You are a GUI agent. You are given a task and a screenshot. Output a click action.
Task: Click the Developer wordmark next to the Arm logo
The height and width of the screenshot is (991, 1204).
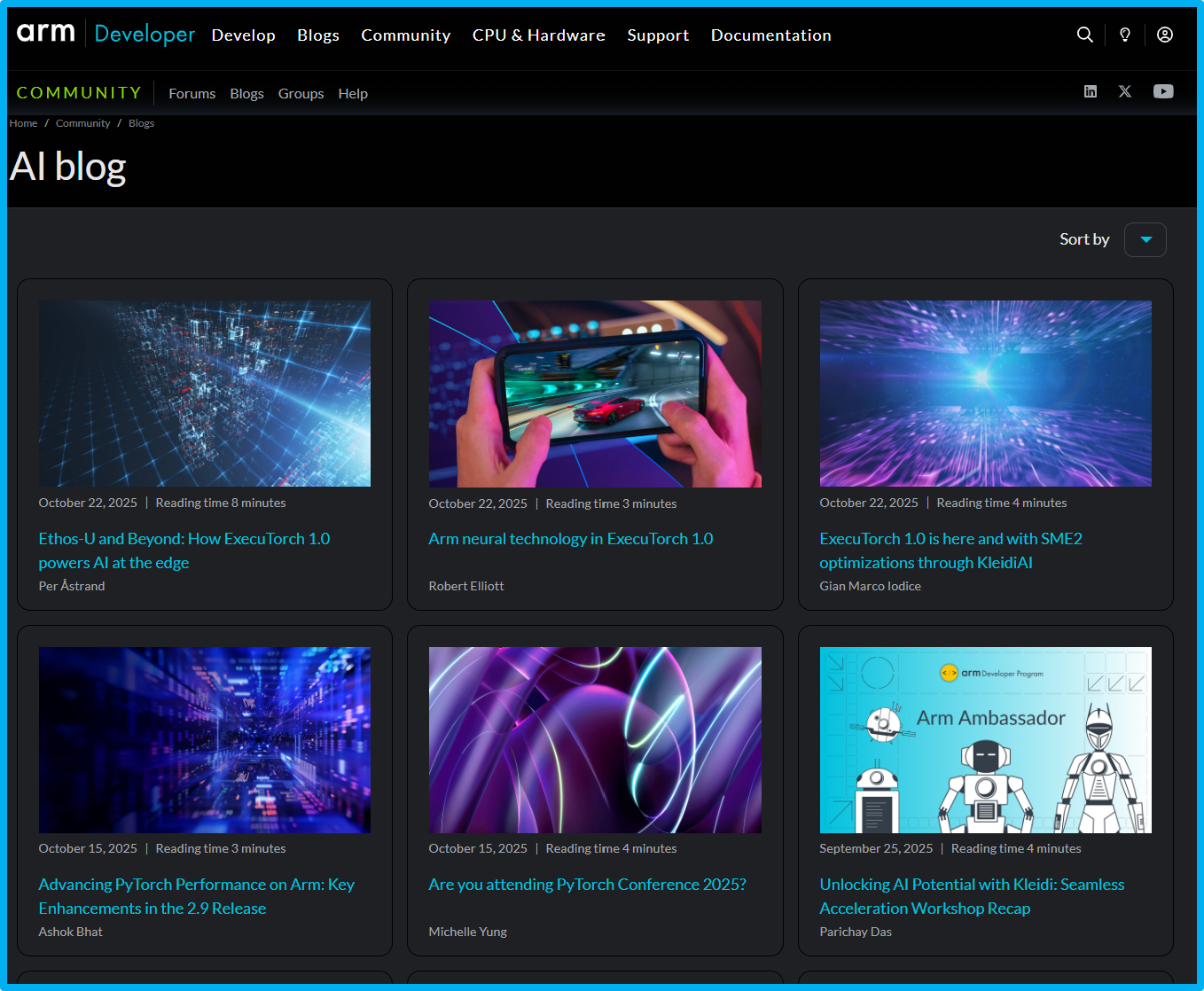(x=144, y=35)
